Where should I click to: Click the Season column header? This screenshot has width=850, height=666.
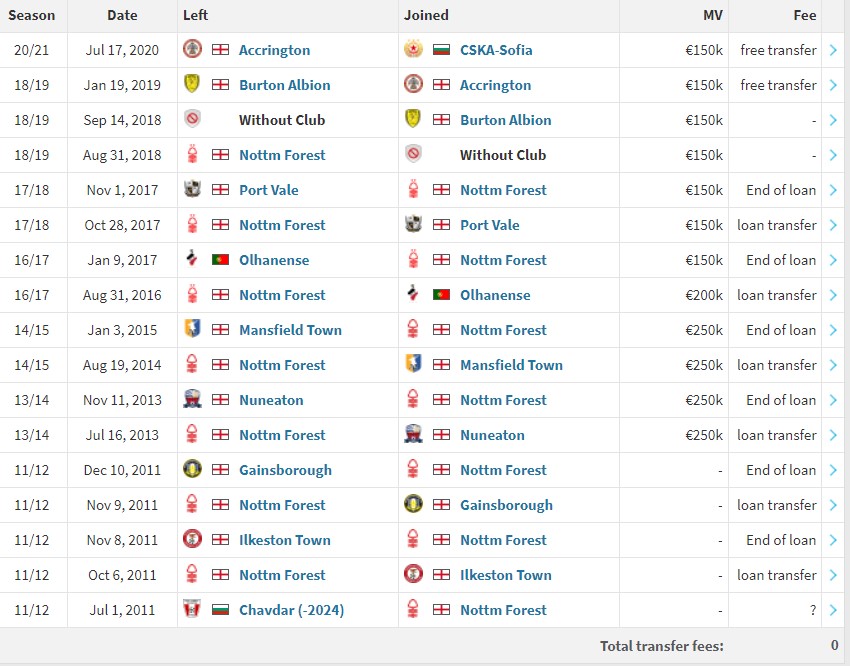coord(33,15)
